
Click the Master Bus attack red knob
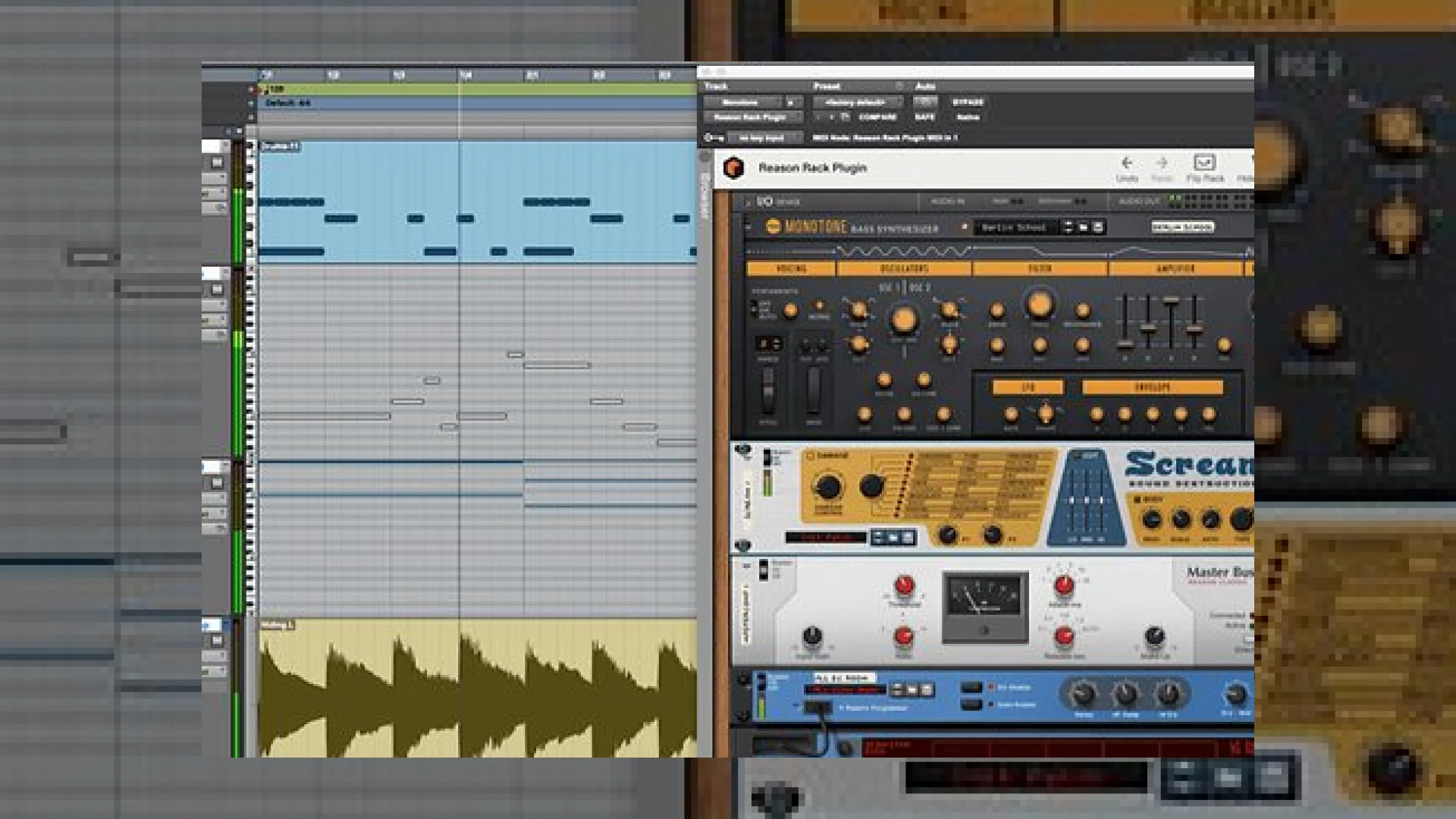pos(1064,585)
